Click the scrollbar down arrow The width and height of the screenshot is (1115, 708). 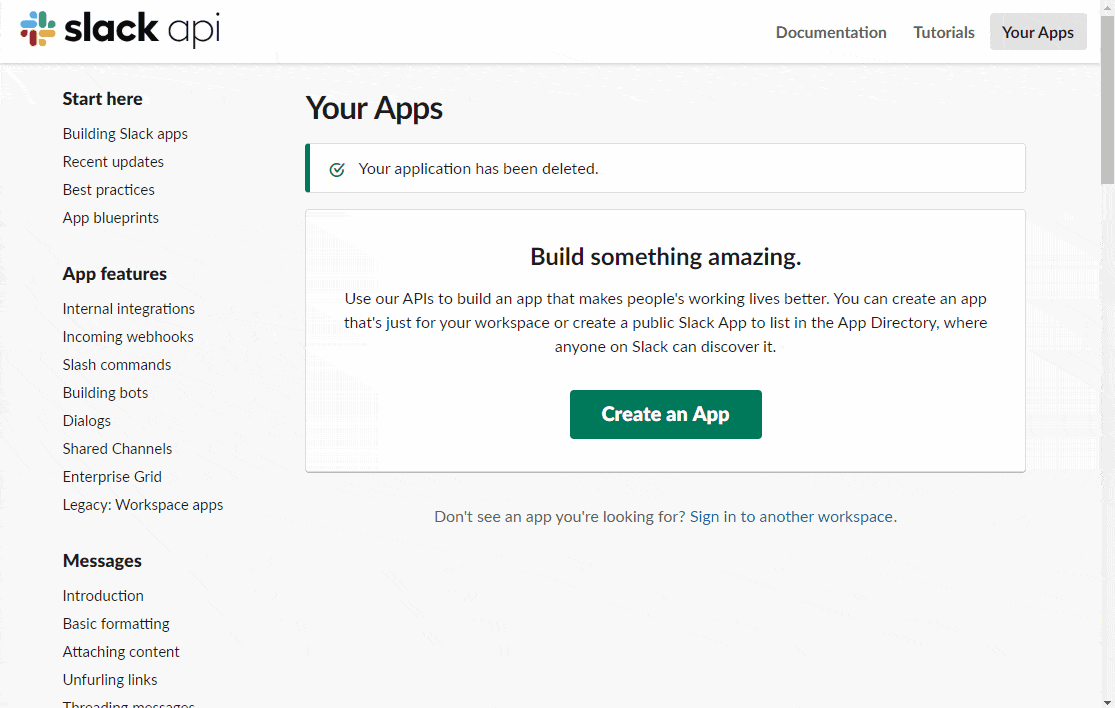1107,702
